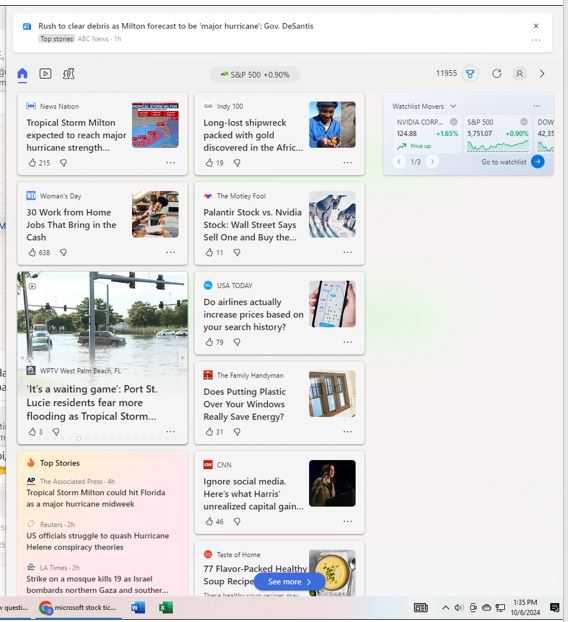
Task: Like the Port St. Lucie flooding story
Action: pyautogui.click(x=32, y=432)
